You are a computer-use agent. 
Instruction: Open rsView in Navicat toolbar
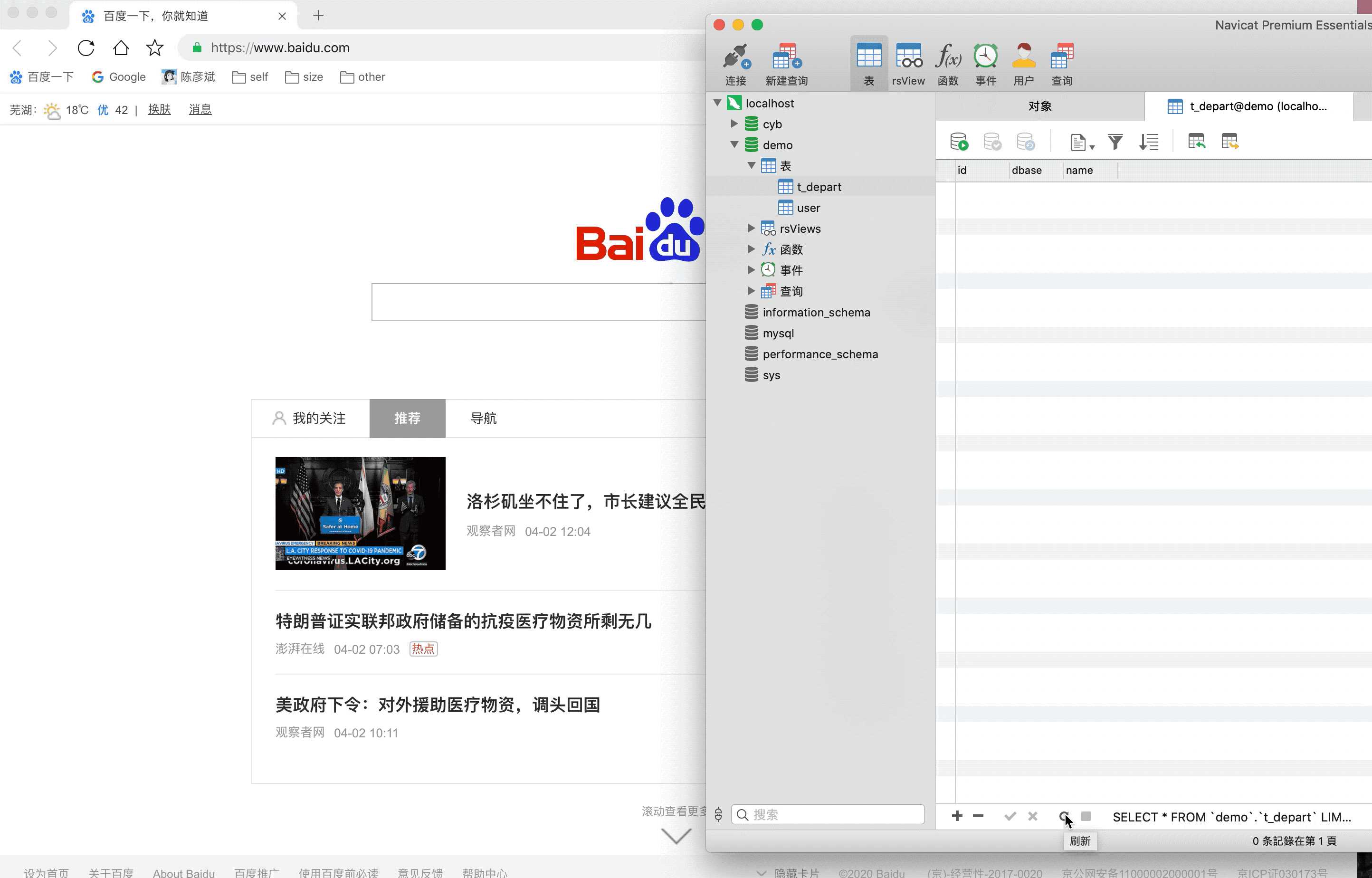pos(908,64)
